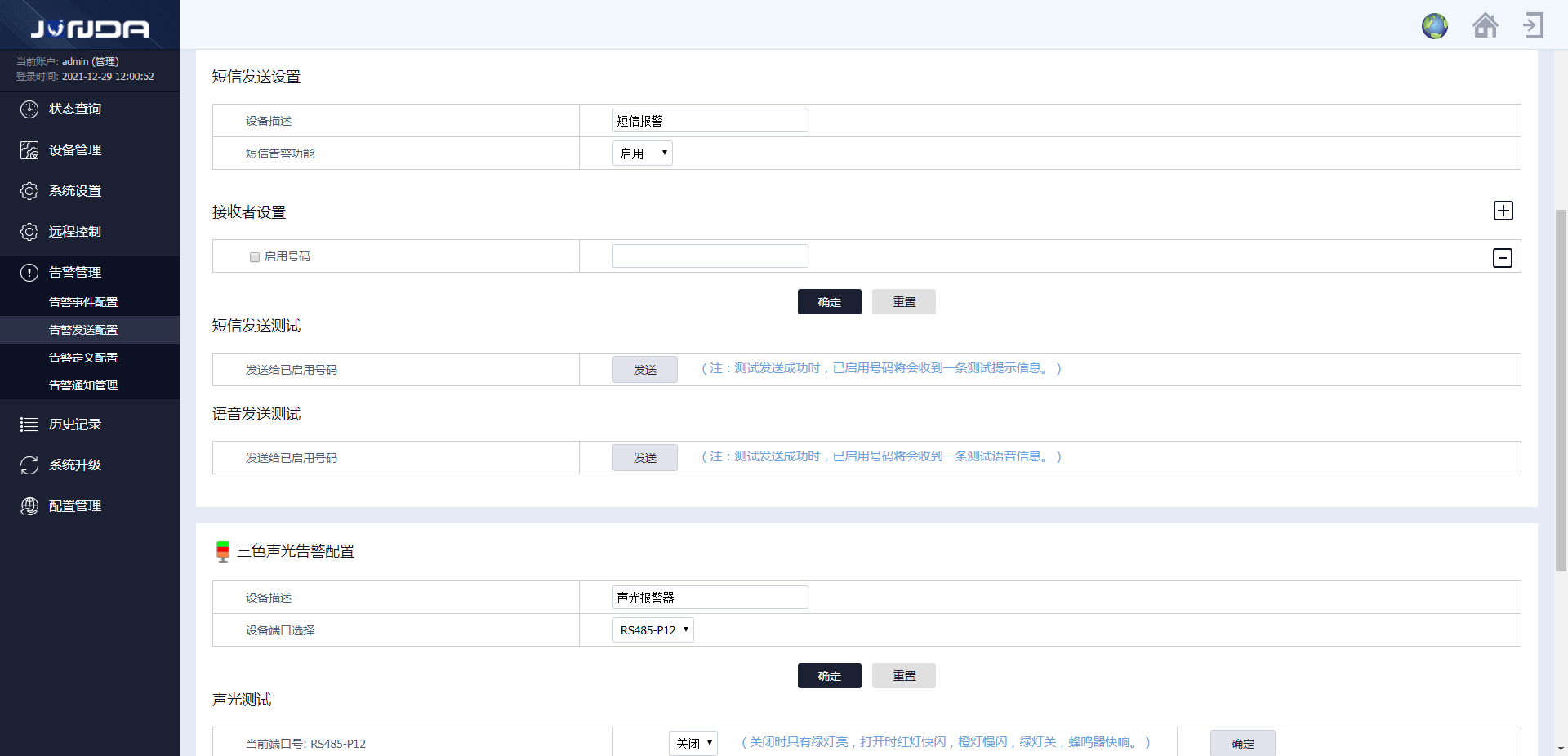Click the logout icon at top right
1568x756 pixels.
1534,25
